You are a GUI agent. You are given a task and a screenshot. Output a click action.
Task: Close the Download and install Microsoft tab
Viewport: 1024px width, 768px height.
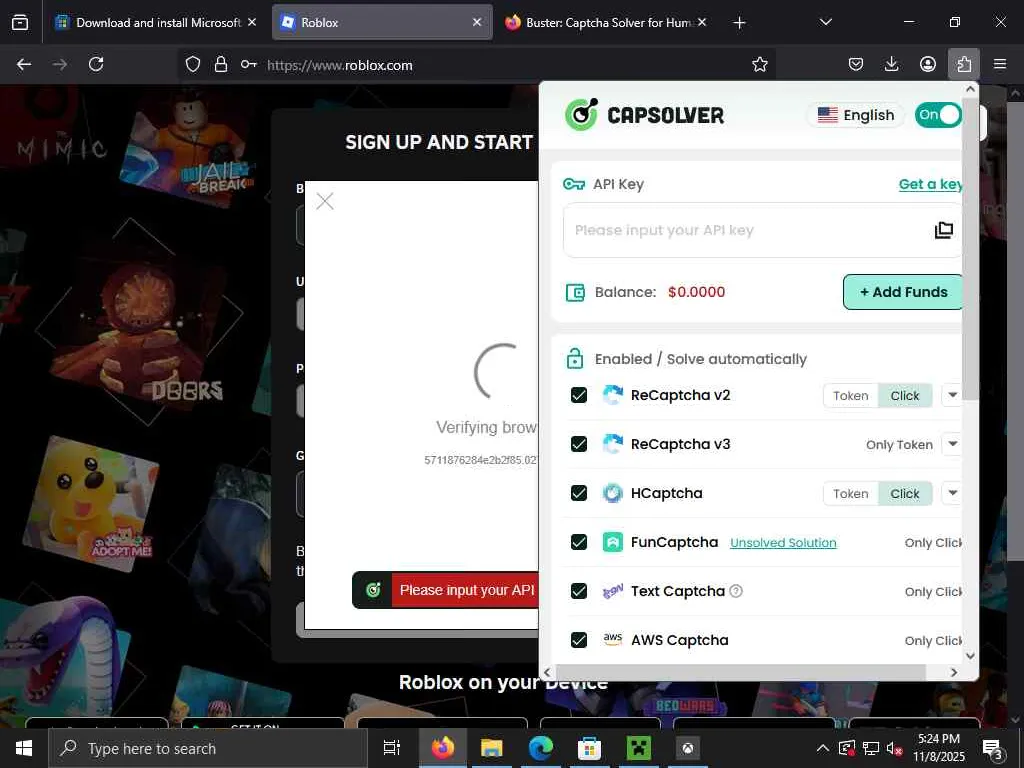[252, 22]
